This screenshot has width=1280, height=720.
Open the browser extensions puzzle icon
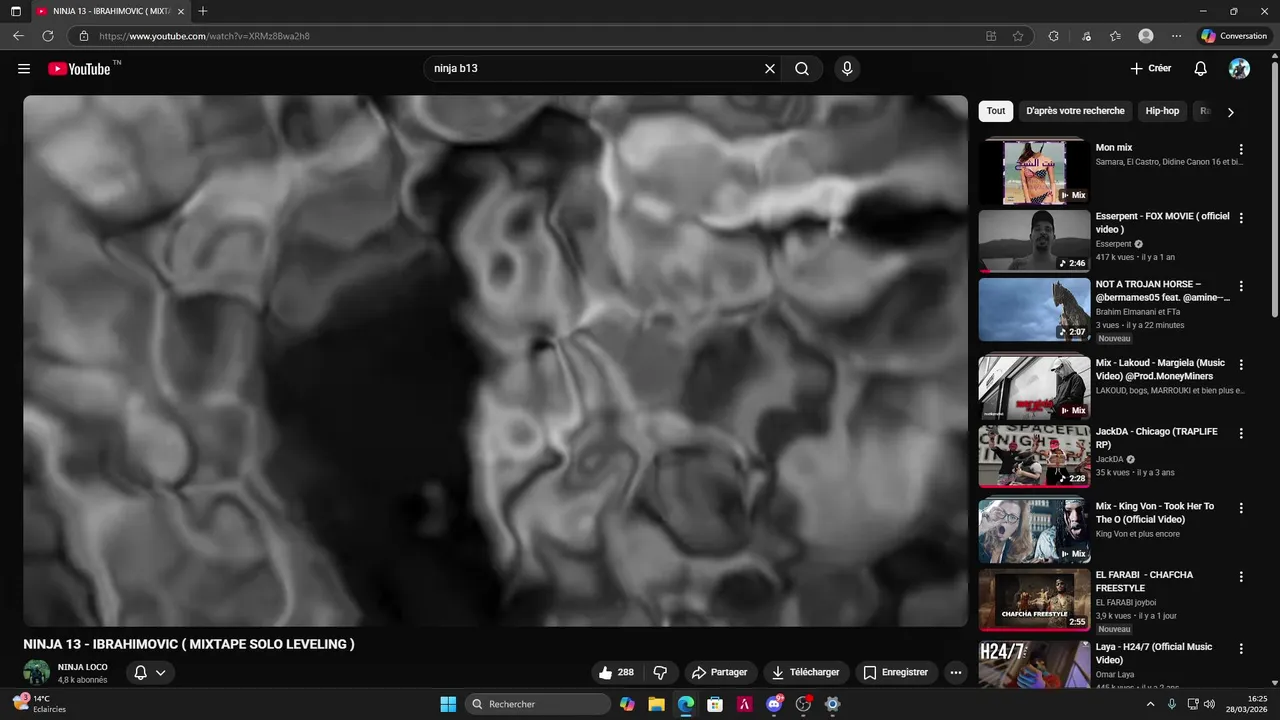[1053, 36]
